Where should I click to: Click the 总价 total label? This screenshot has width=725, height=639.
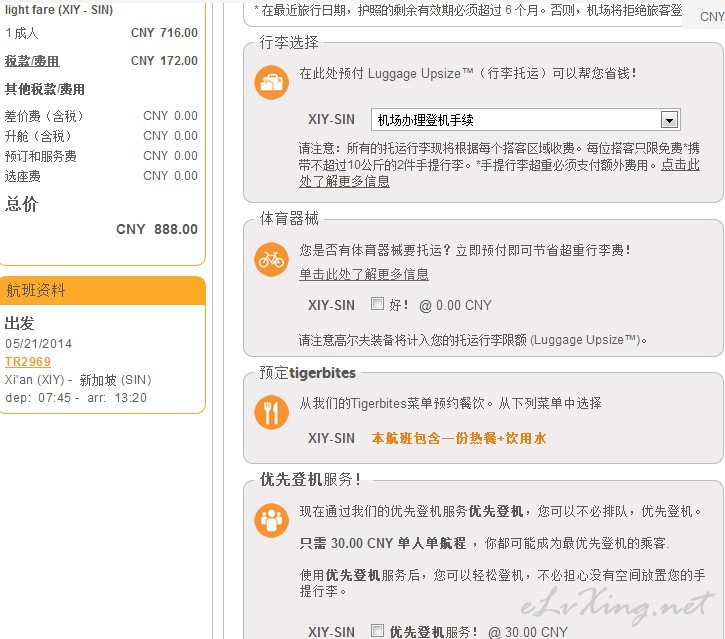click(21, 203)
